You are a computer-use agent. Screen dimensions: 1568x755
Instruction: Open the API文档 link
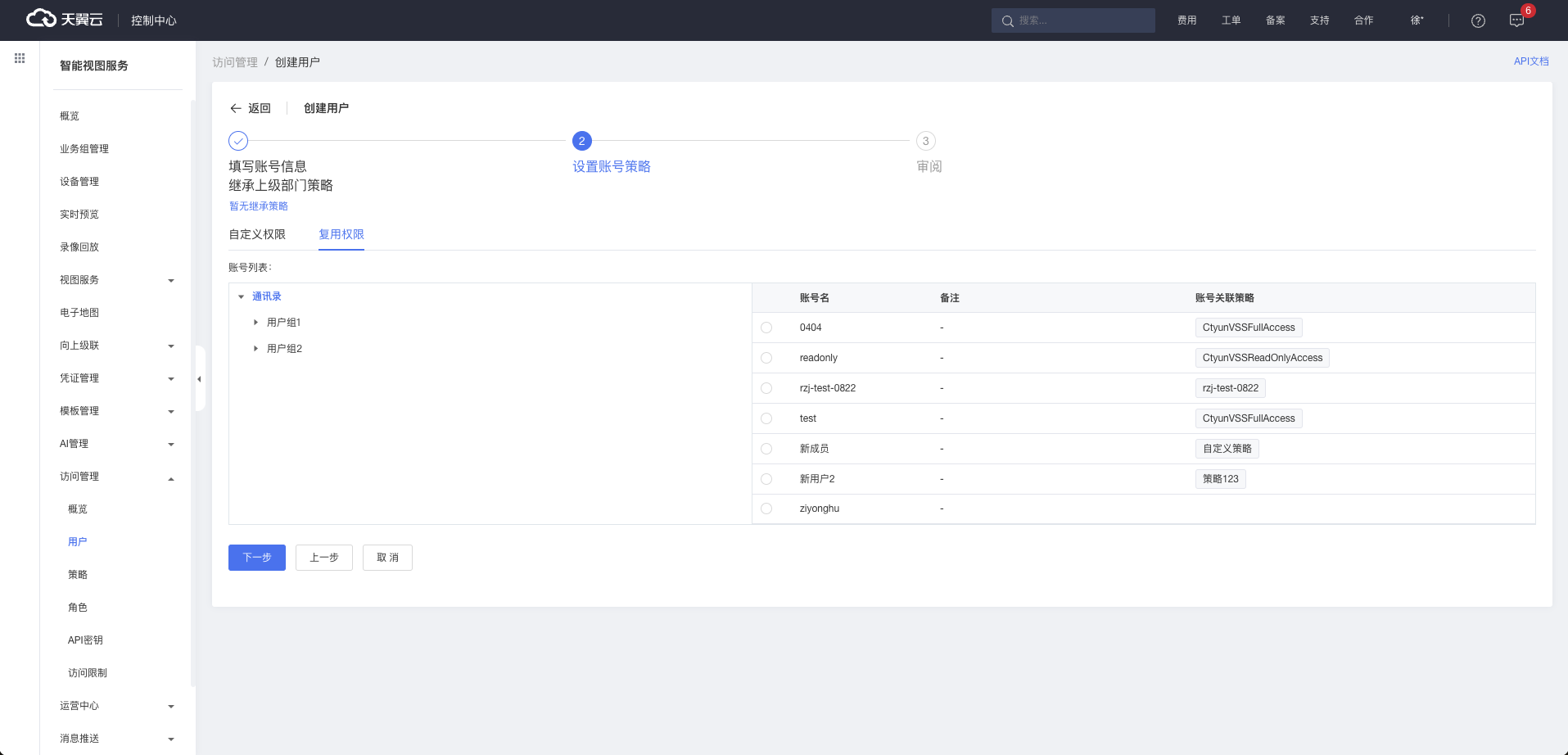tap(1530, 61)
